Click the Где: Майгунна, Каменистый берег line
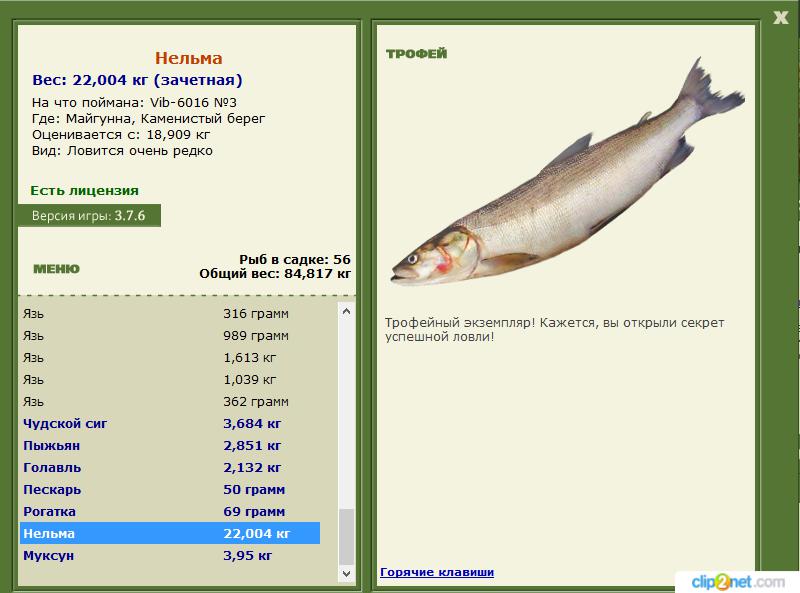Screen dimensions: 800x593 148,119
